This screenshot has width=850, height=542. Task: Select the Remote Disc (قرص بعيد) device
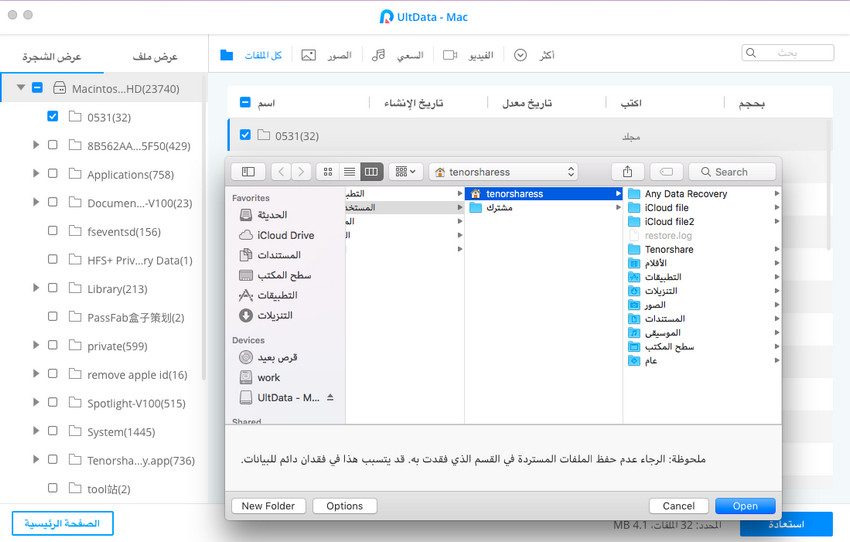(x=268, y=357)
